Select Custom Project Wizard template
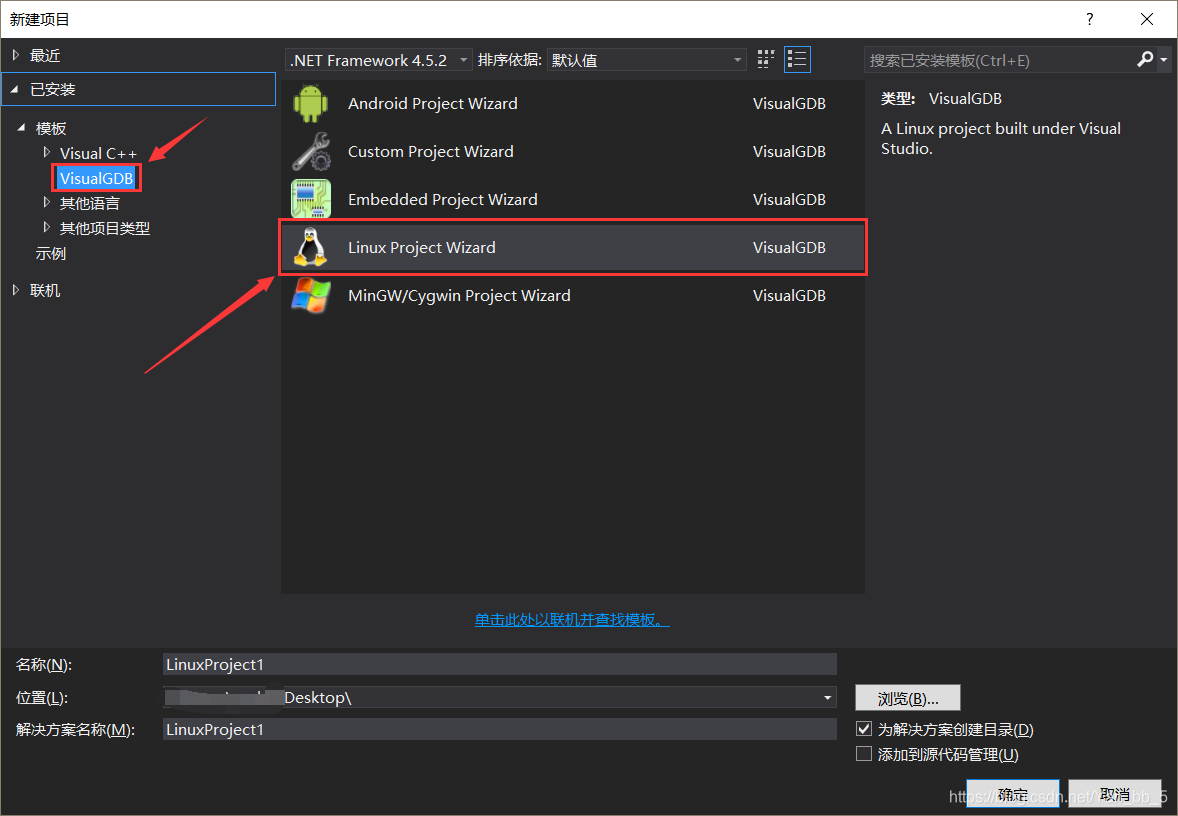Image resolution: width=1178 pixels, height=816 pixels. (x=572, y=152)
